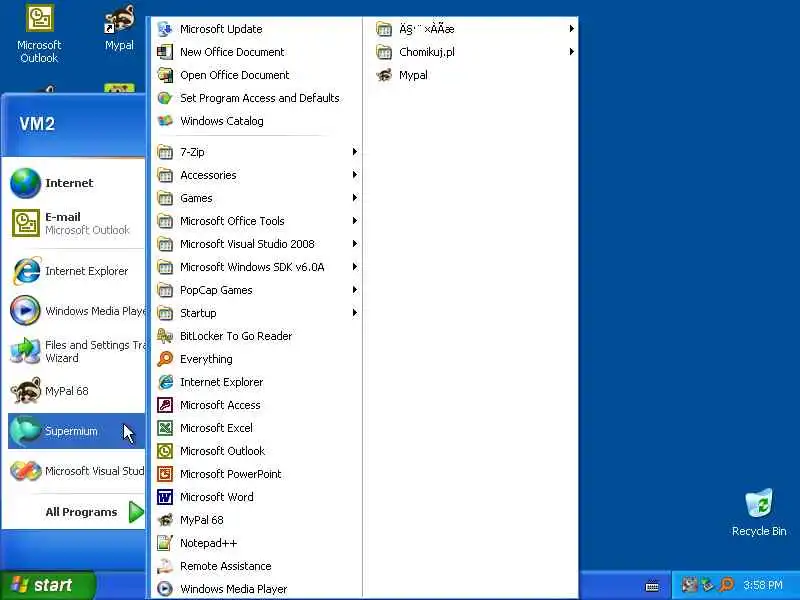Expand the 7-Zip submenu arrow
The width and height of the screenshot is (800, 600).
(x=355, y=152)
